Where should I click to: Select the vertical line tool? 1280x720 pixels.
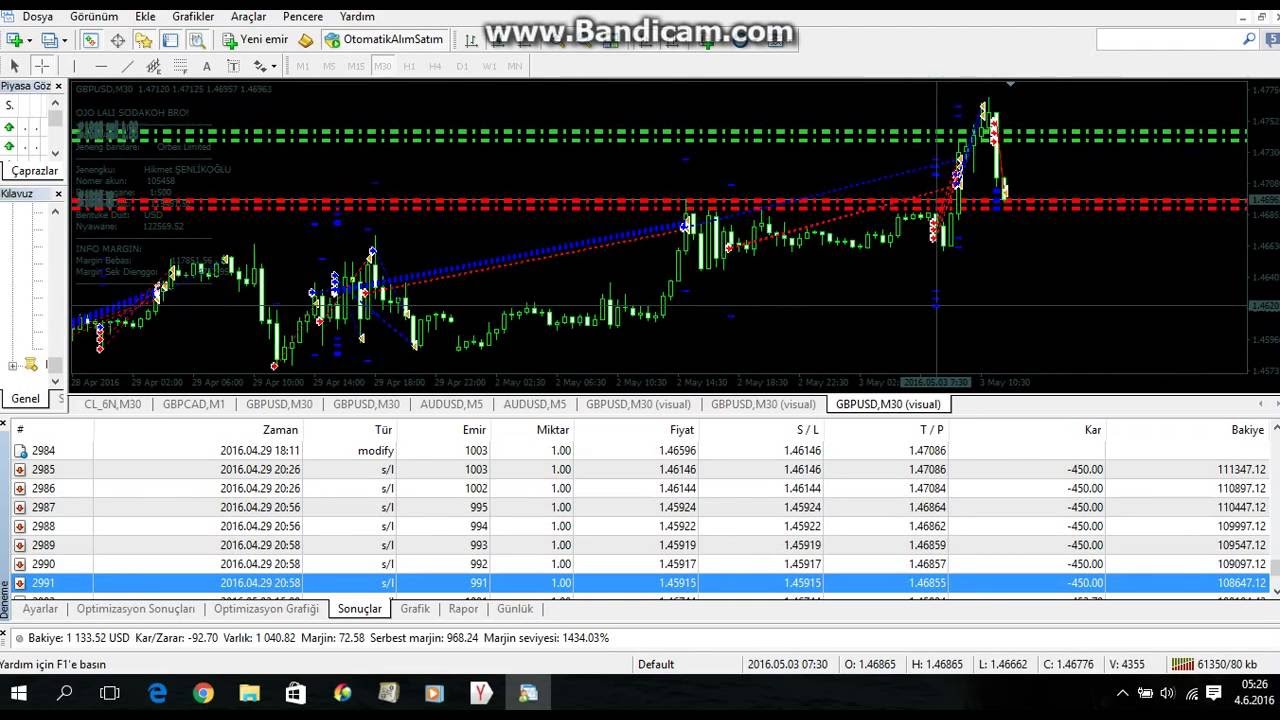pos(73,66)
